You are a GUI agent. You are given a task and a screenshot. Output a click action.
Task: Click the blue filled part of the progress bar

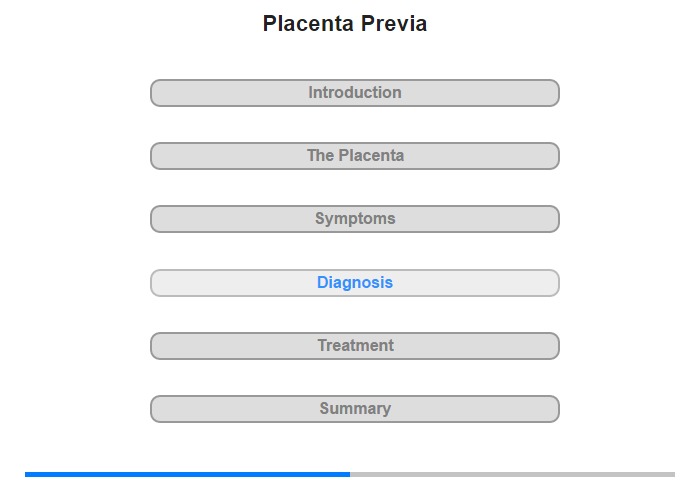click(187, 474)
